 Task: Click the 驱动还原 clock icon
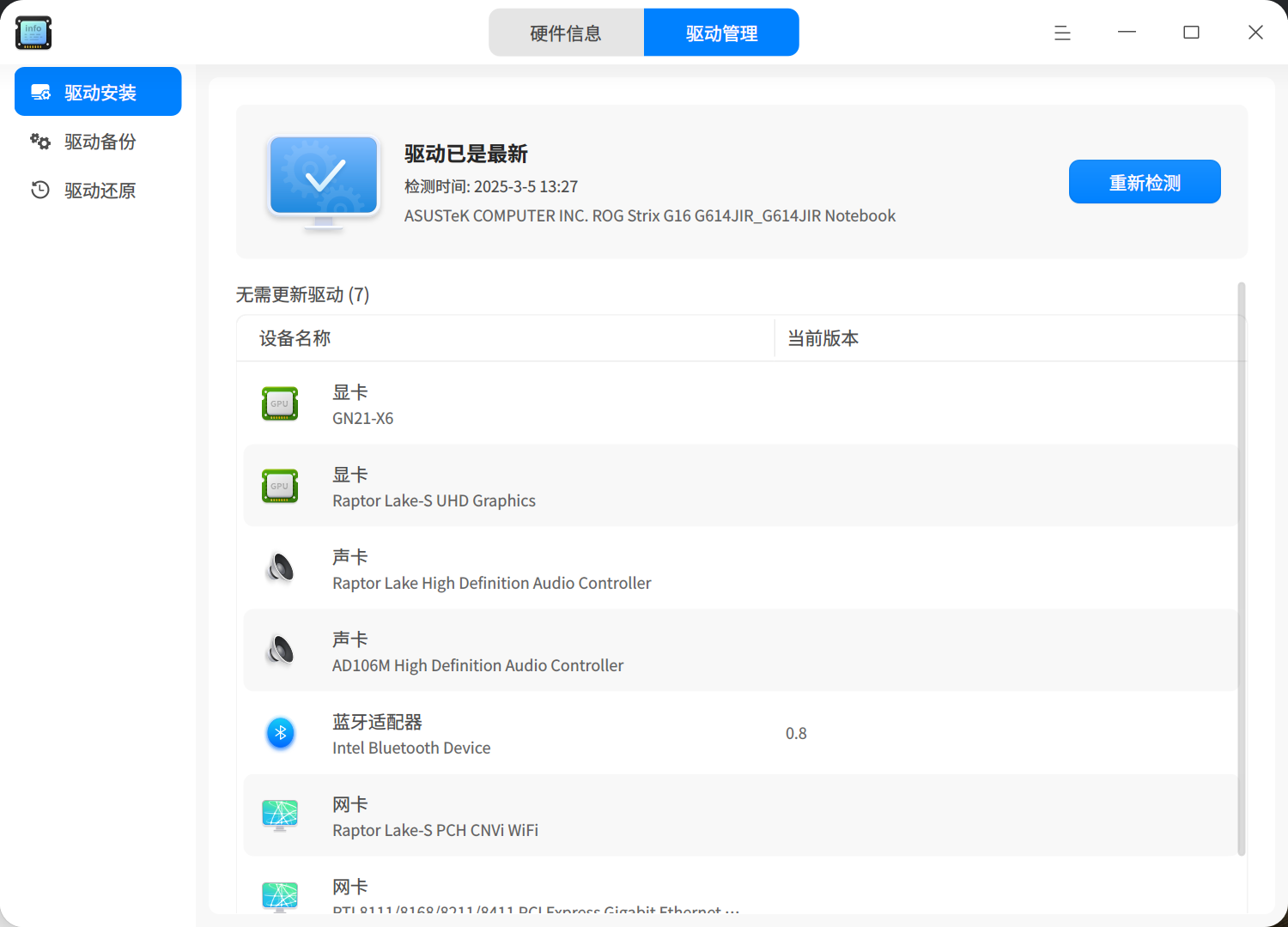pyautogui.click(x=40, y=190)
